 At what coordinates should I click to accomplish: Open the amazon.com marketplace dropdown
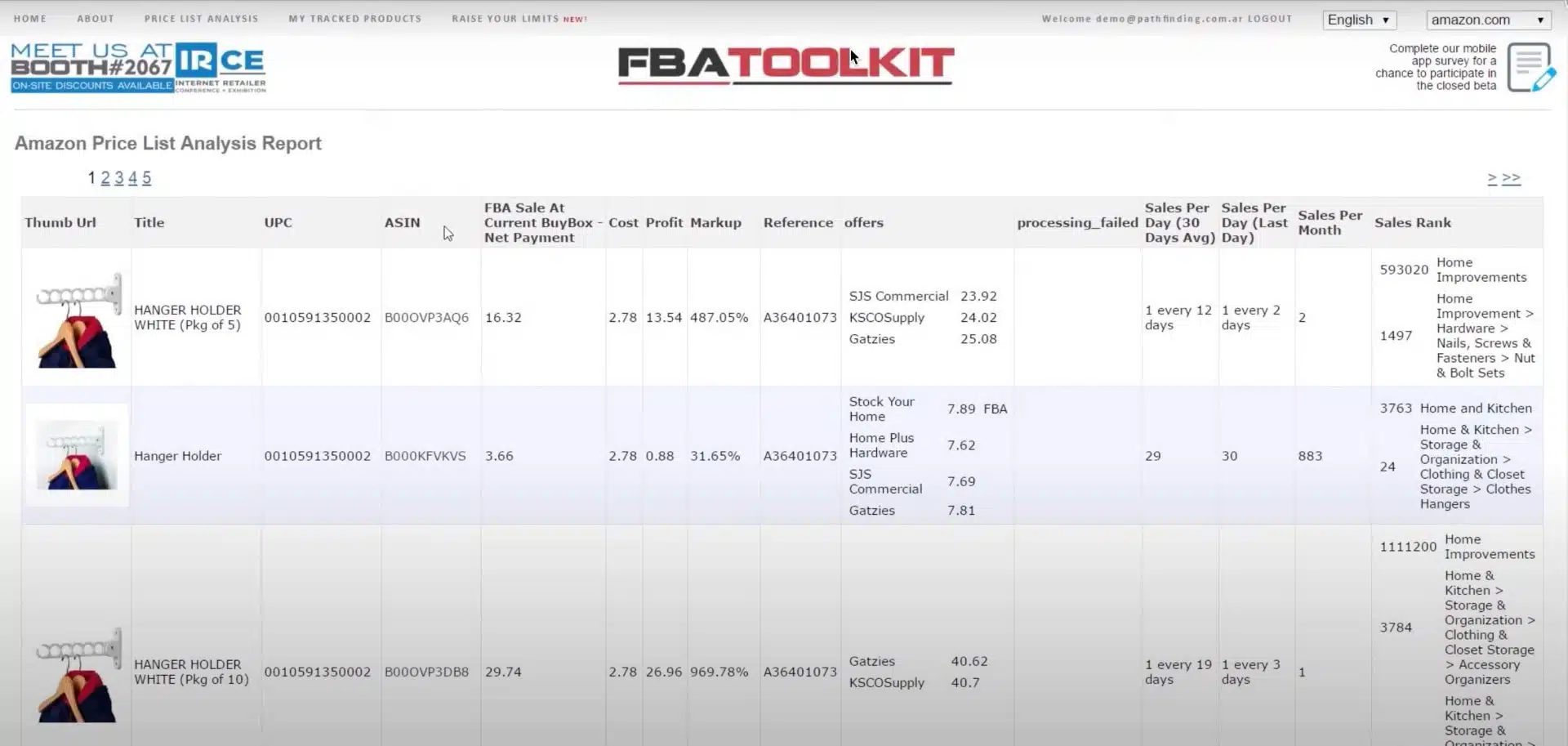(1488, 20)
